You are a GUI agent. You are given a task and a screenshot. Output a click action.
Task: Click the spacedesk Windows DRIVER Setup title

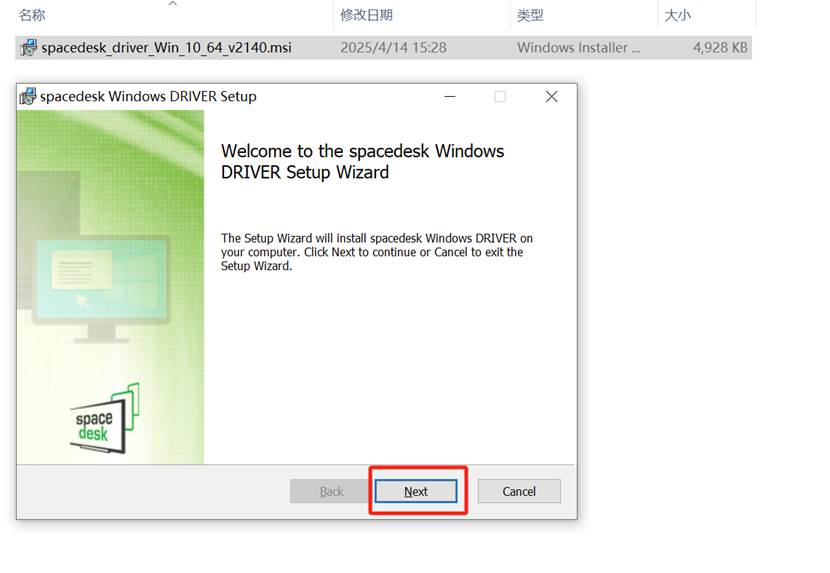148,96
